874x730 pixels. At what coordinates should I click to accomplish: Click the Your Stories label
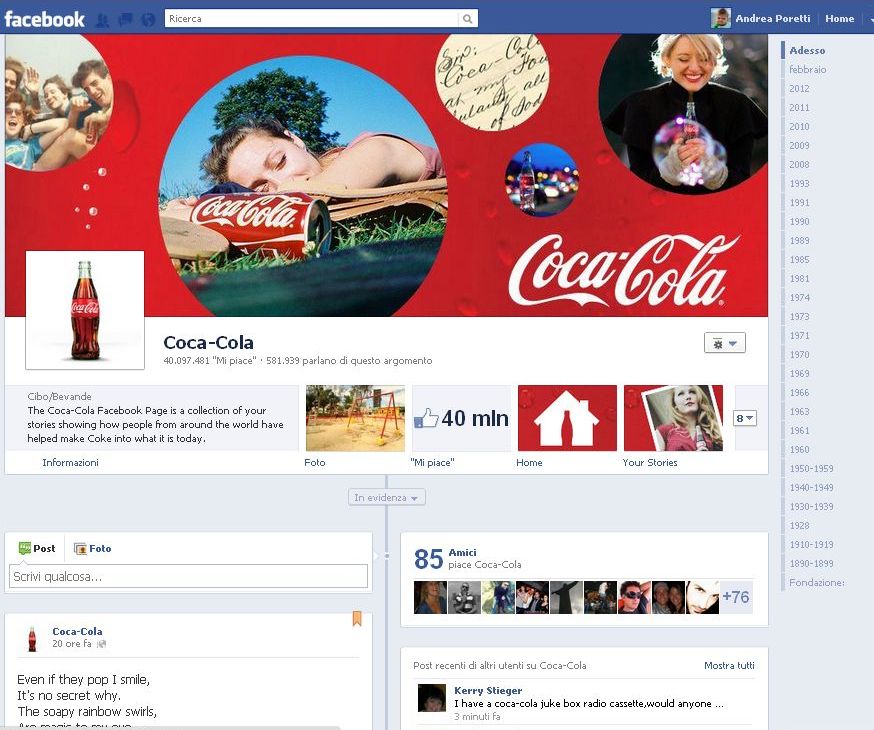coord(650,463)
